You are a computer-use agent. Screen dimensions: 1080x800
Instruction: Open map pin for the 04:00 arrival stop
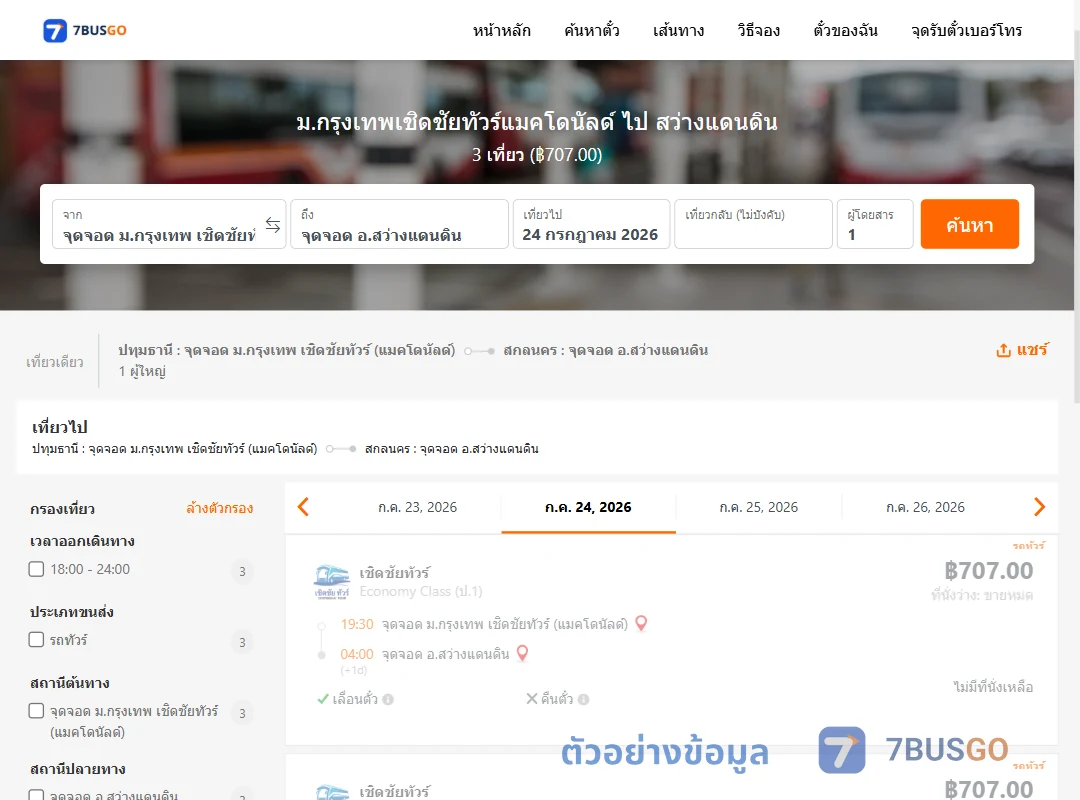click(522, 653)
